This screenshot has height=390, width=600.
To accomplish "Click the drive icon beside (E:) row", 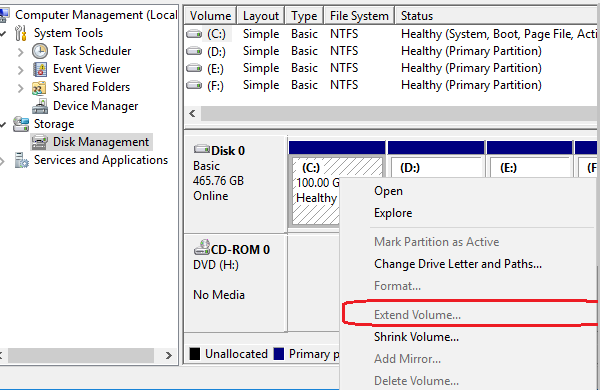I will [194, 68].
